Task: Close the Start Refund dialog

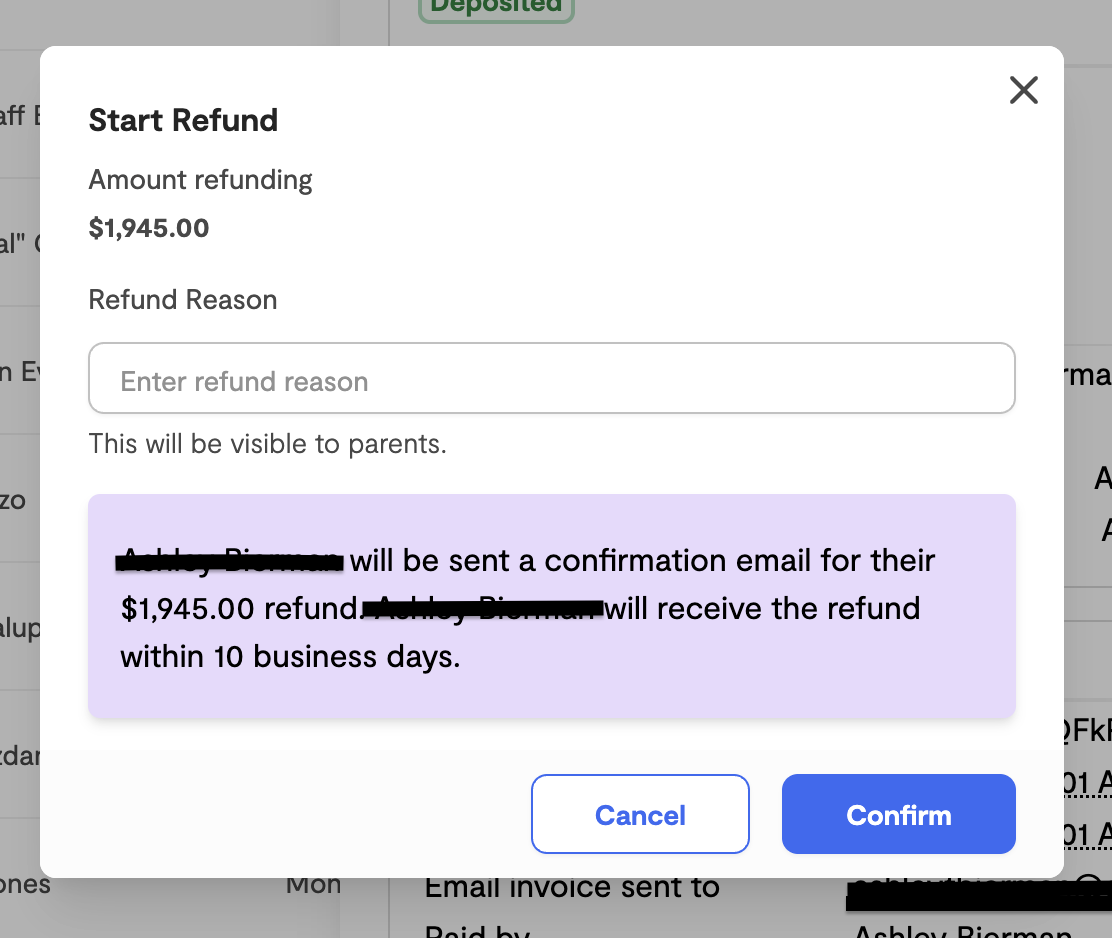Action: (x=1023, y=90)
